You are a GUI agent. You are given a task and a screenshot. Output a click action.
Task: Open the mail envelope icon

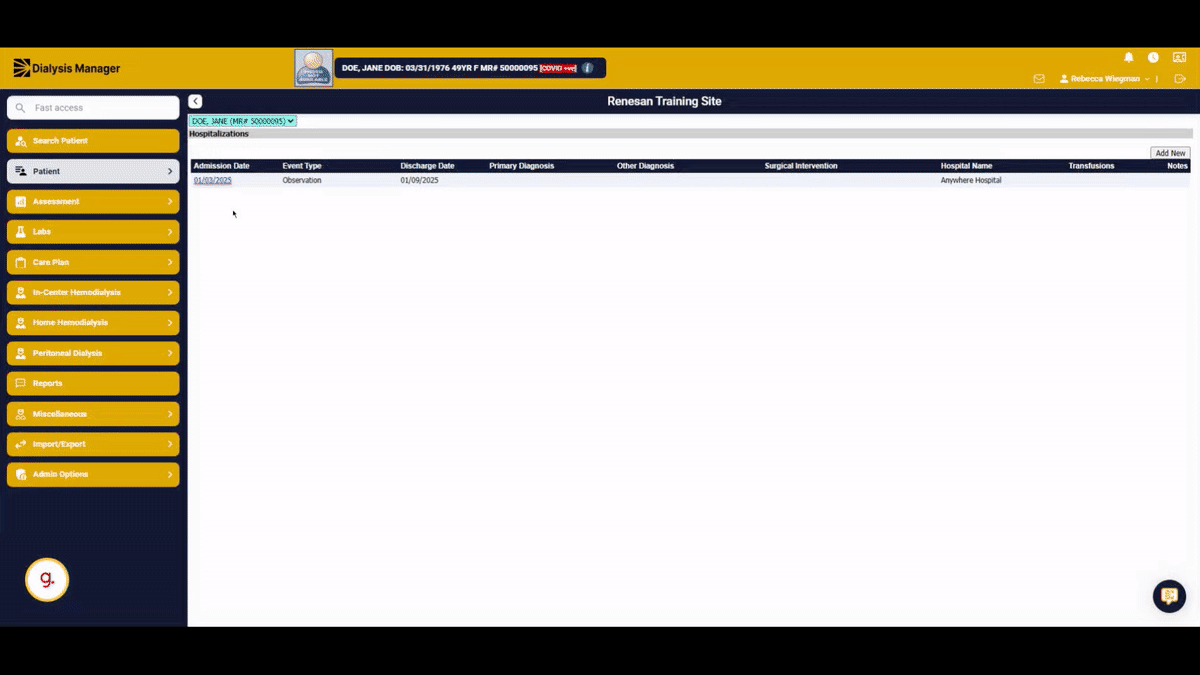pos(1039,79)
